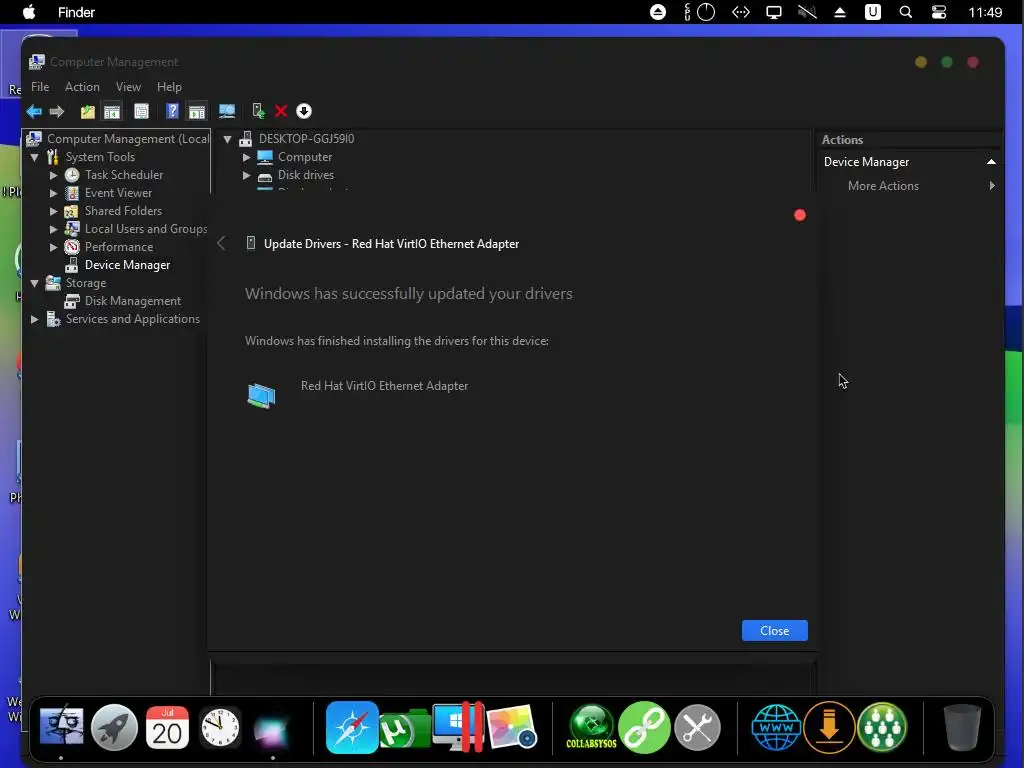
Task: Click the Forward arrow toolbar icon
Action: coord(57,112)
